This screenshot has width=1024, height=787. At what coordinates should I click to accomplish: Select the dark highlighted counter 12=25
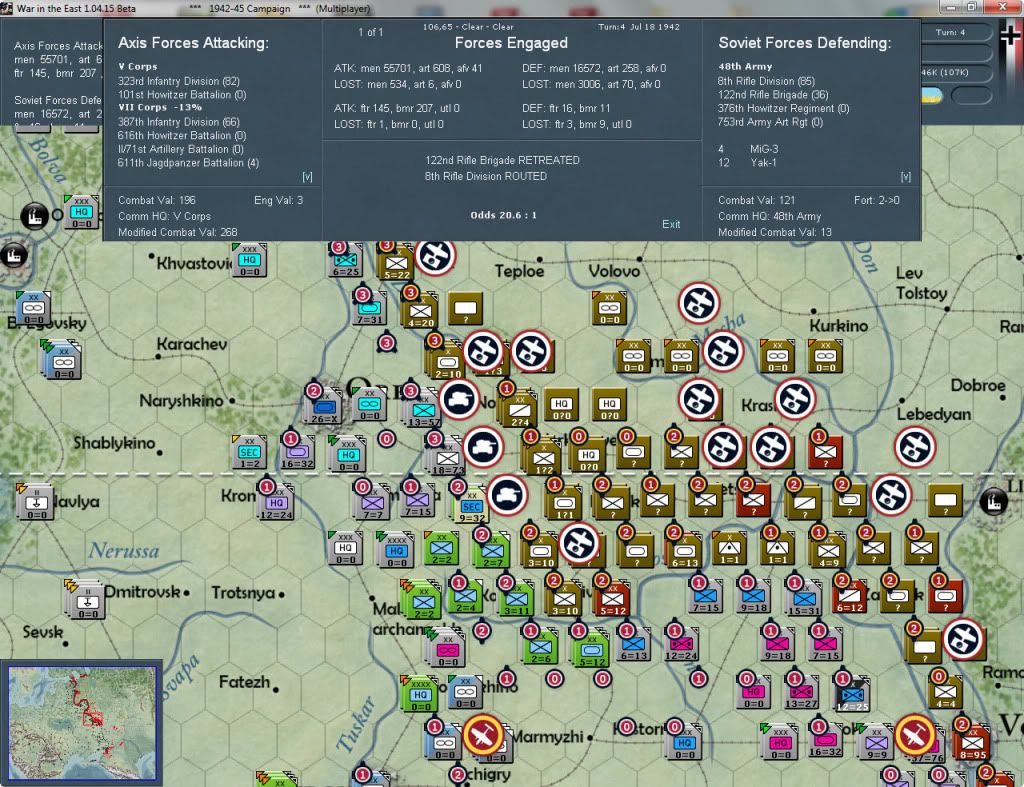[x=852, y=694]
